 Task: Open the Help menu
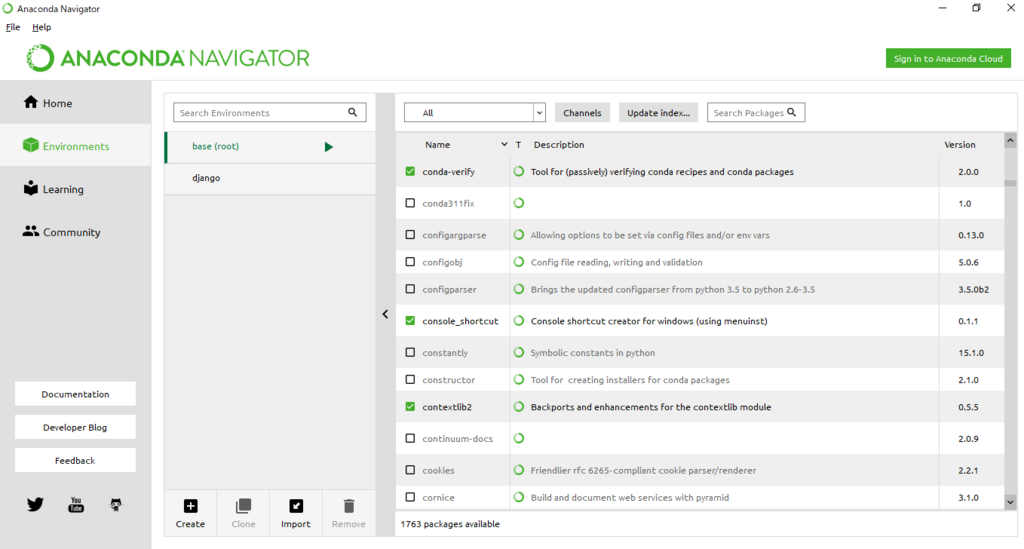click(x=42, y=27)
